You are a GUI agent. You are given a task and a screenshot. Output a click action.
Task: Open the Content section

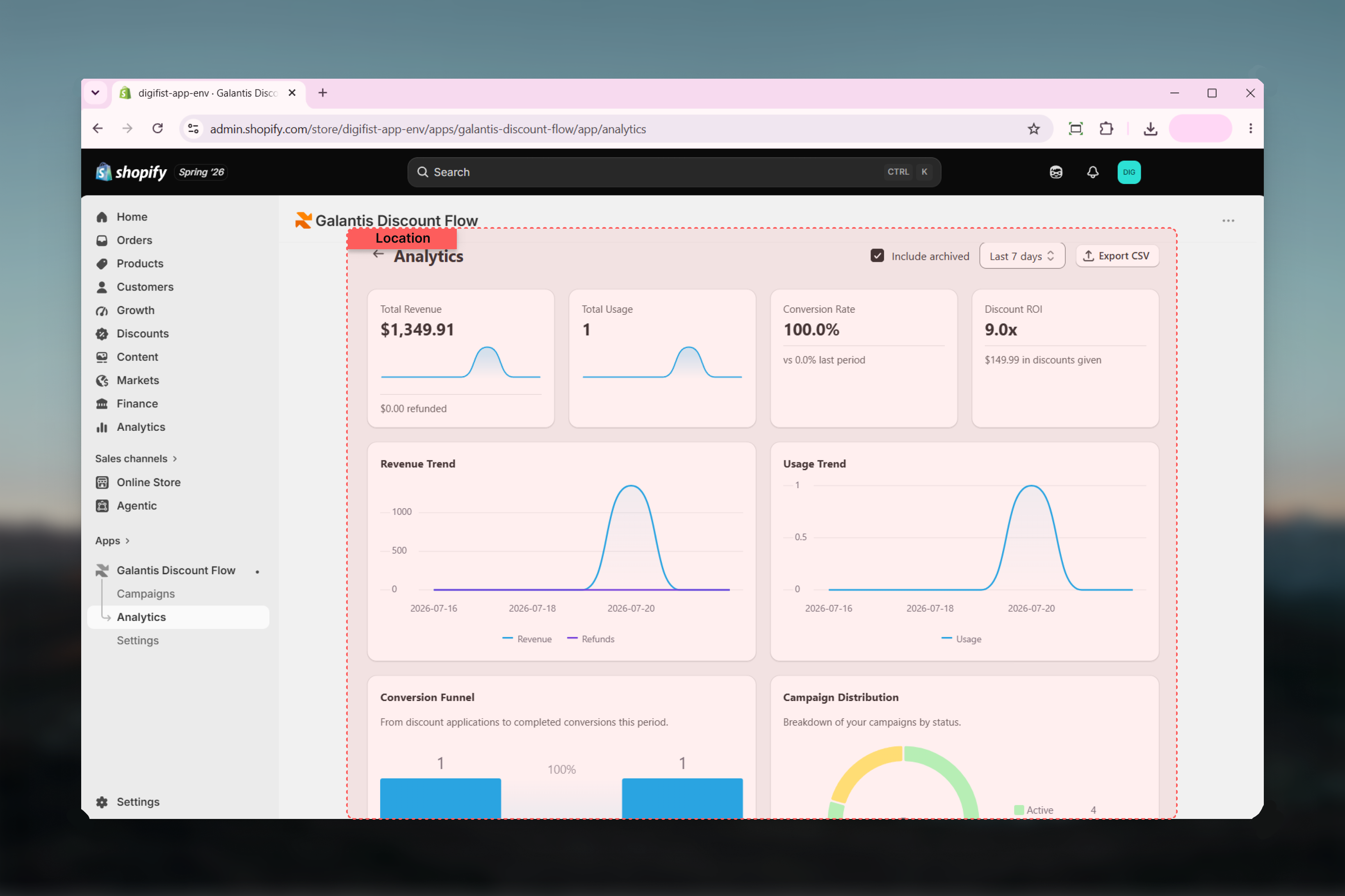(137, 357)
